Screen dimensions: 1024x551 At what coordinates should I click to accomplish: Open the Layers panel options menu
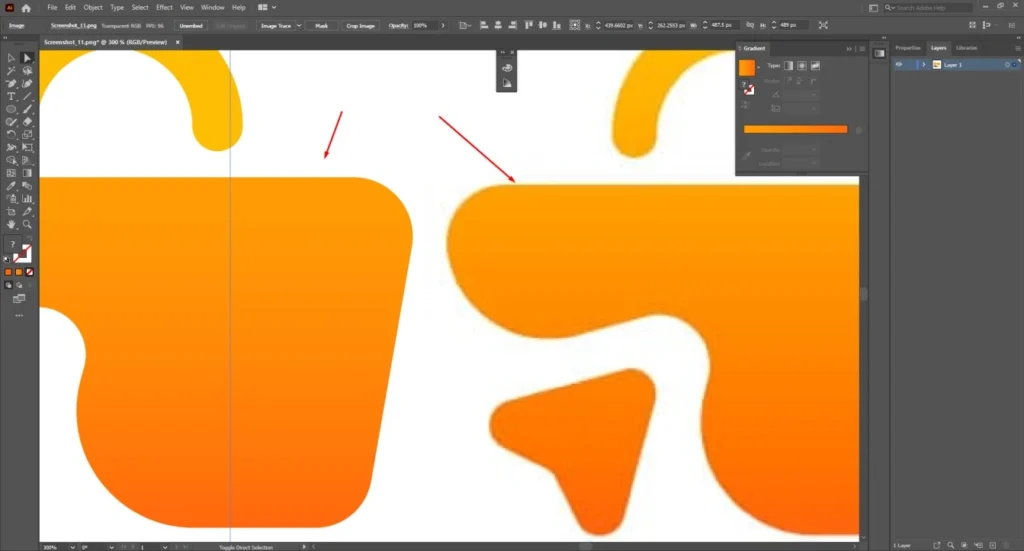click(x=1017, y=48)
